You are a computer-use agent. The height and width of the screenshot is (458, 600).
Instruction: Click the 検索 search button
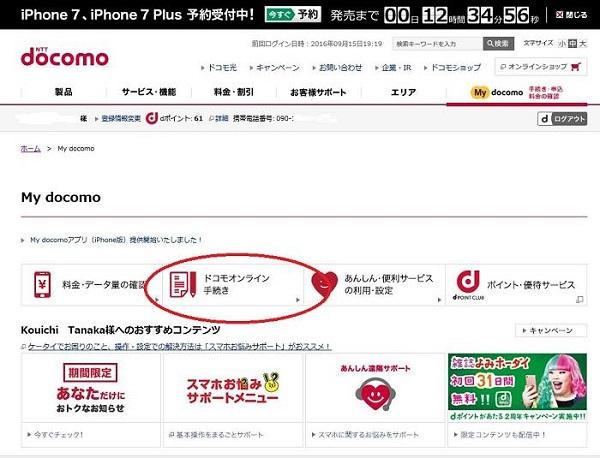pyautogui.click(x=500, y=44)
